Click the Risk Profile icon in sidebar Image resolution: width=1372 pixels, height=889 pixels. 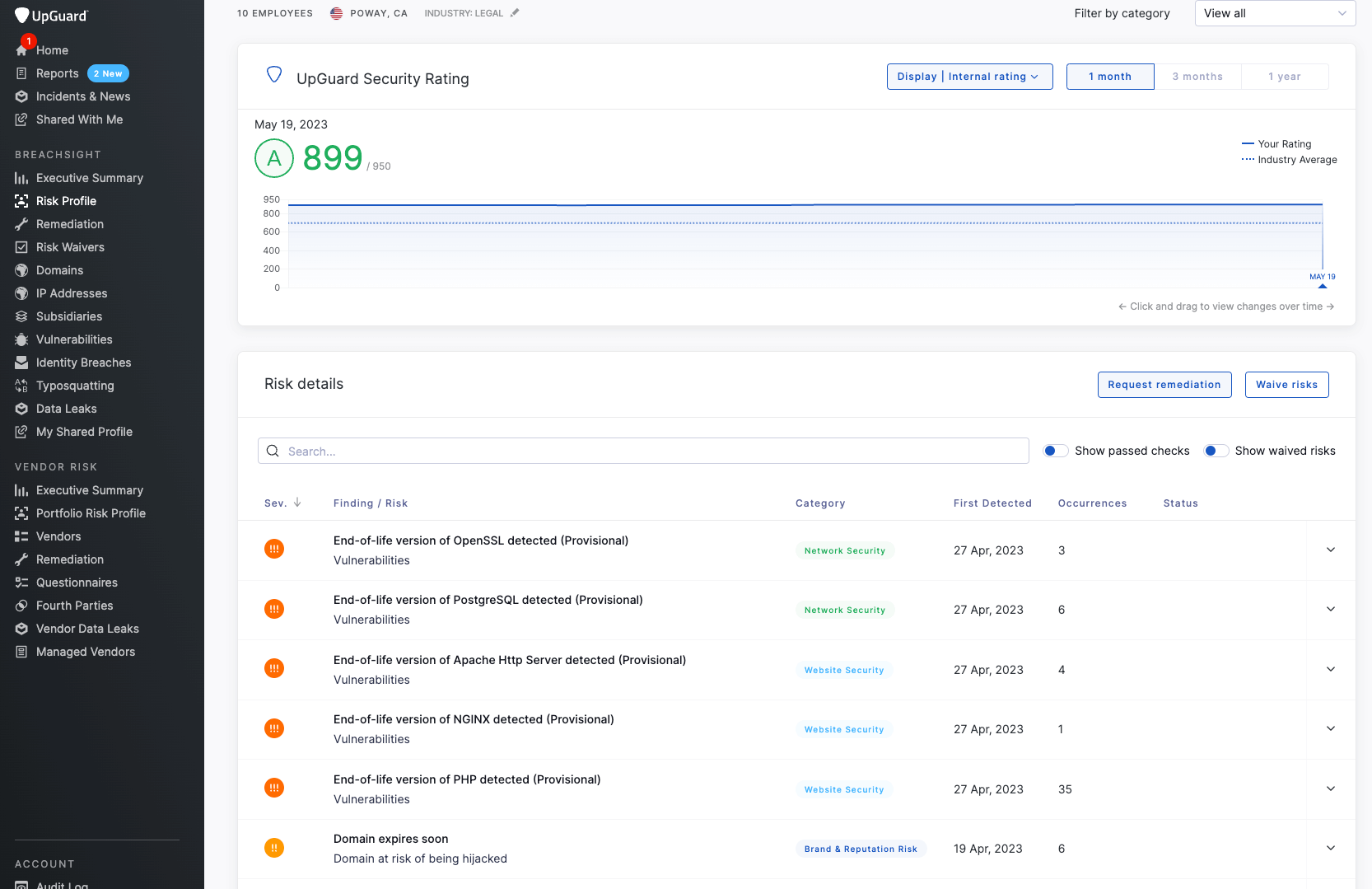21,201
